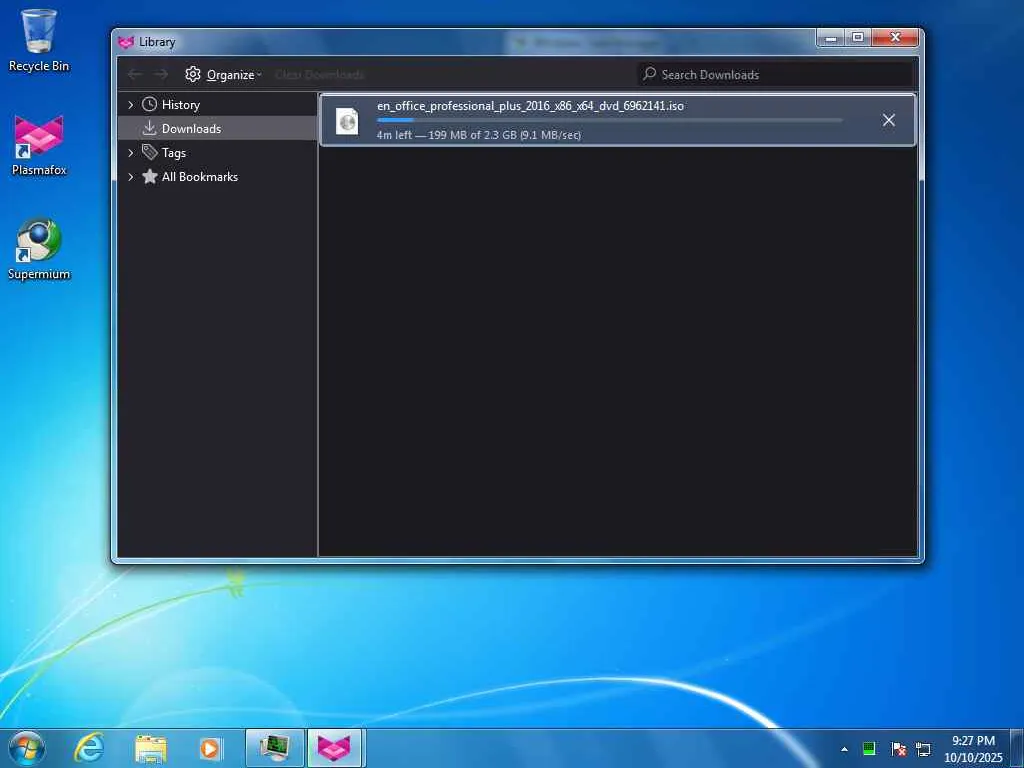
Task: Click the Downloads arrow icon
Action: [150, 128]
